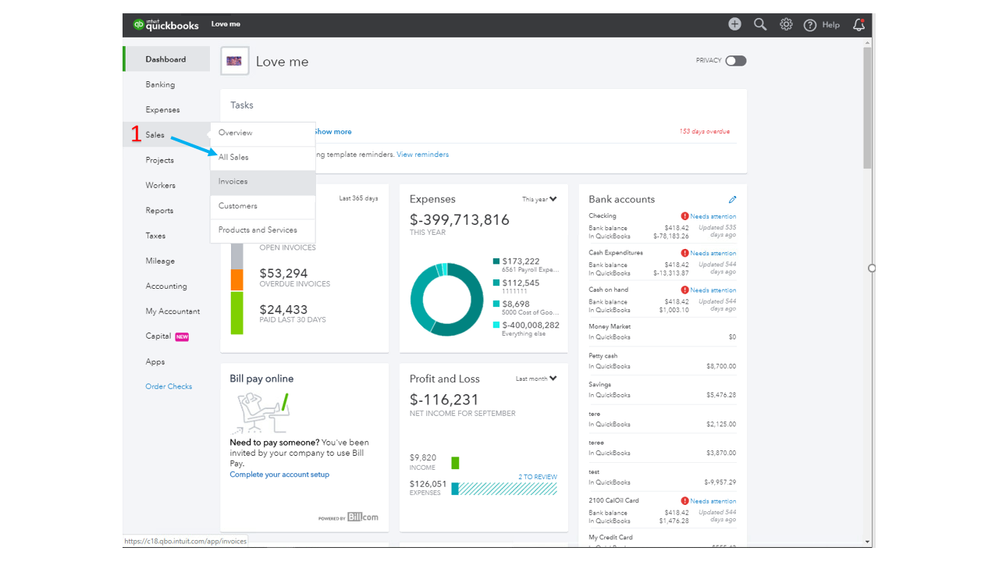Click the scrollbar down arrow

point(867,542)
